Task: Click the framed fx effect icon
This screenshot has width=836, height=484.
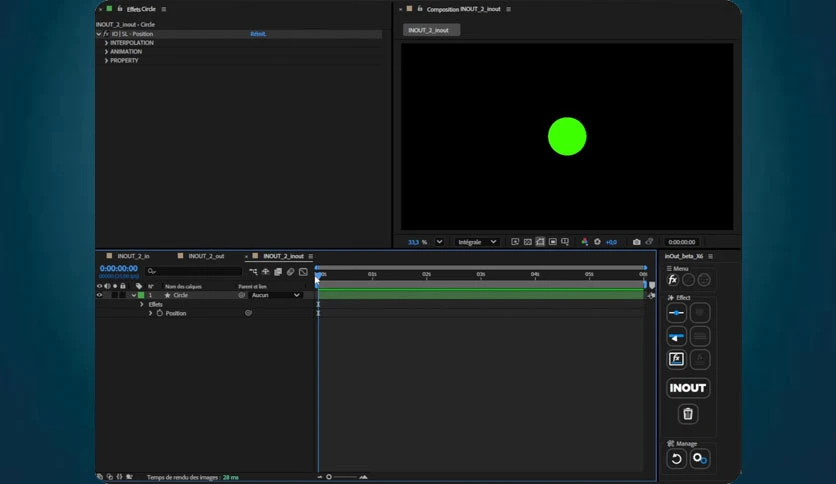Action: 676,359
